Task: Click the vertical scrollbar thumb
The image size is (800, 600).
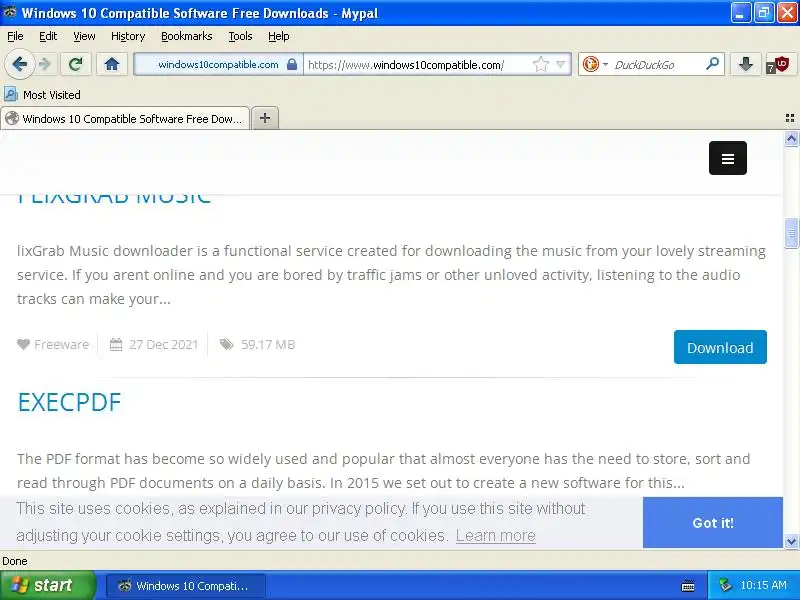Action: tap(791, 234)
